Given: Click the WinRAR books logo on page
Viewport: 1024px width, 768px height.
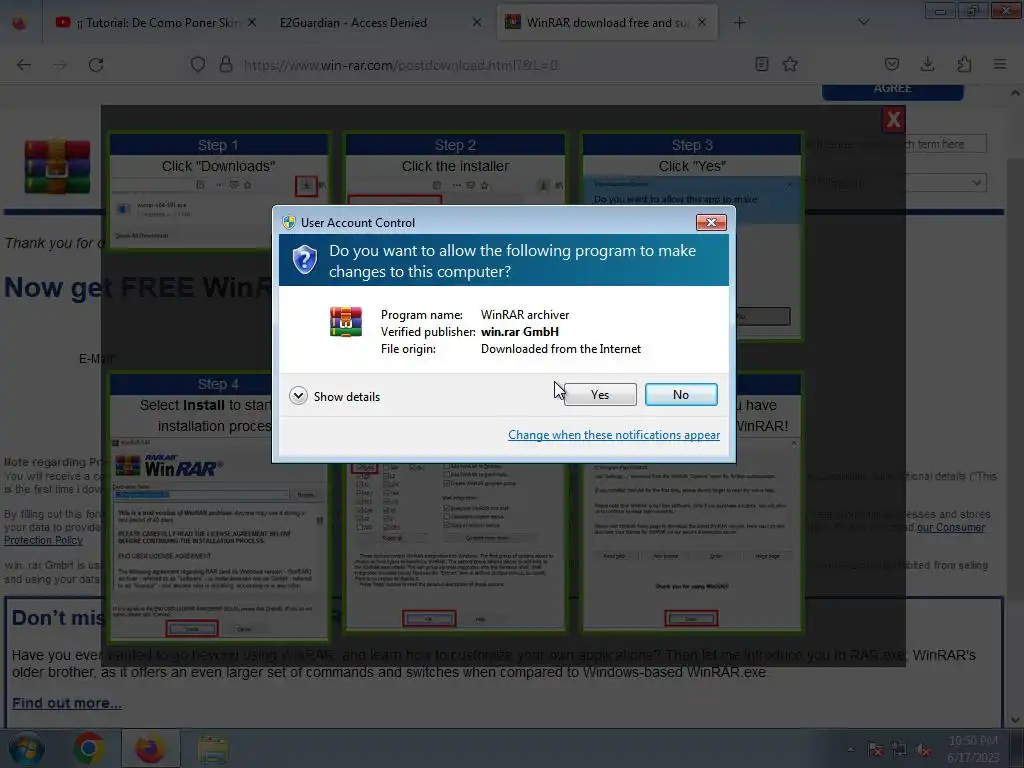Looking at the screenshot, I should (x=57, y=166).
